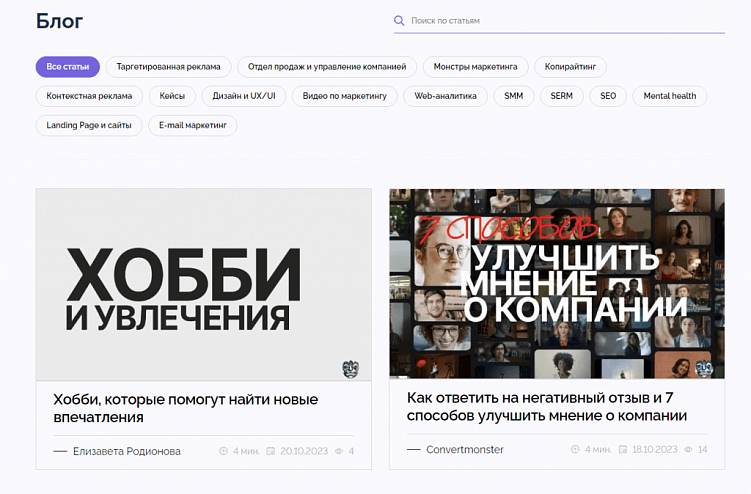The image size is (751, 494).
Task: Select the Все статьи filter
Action: (68, 67)
